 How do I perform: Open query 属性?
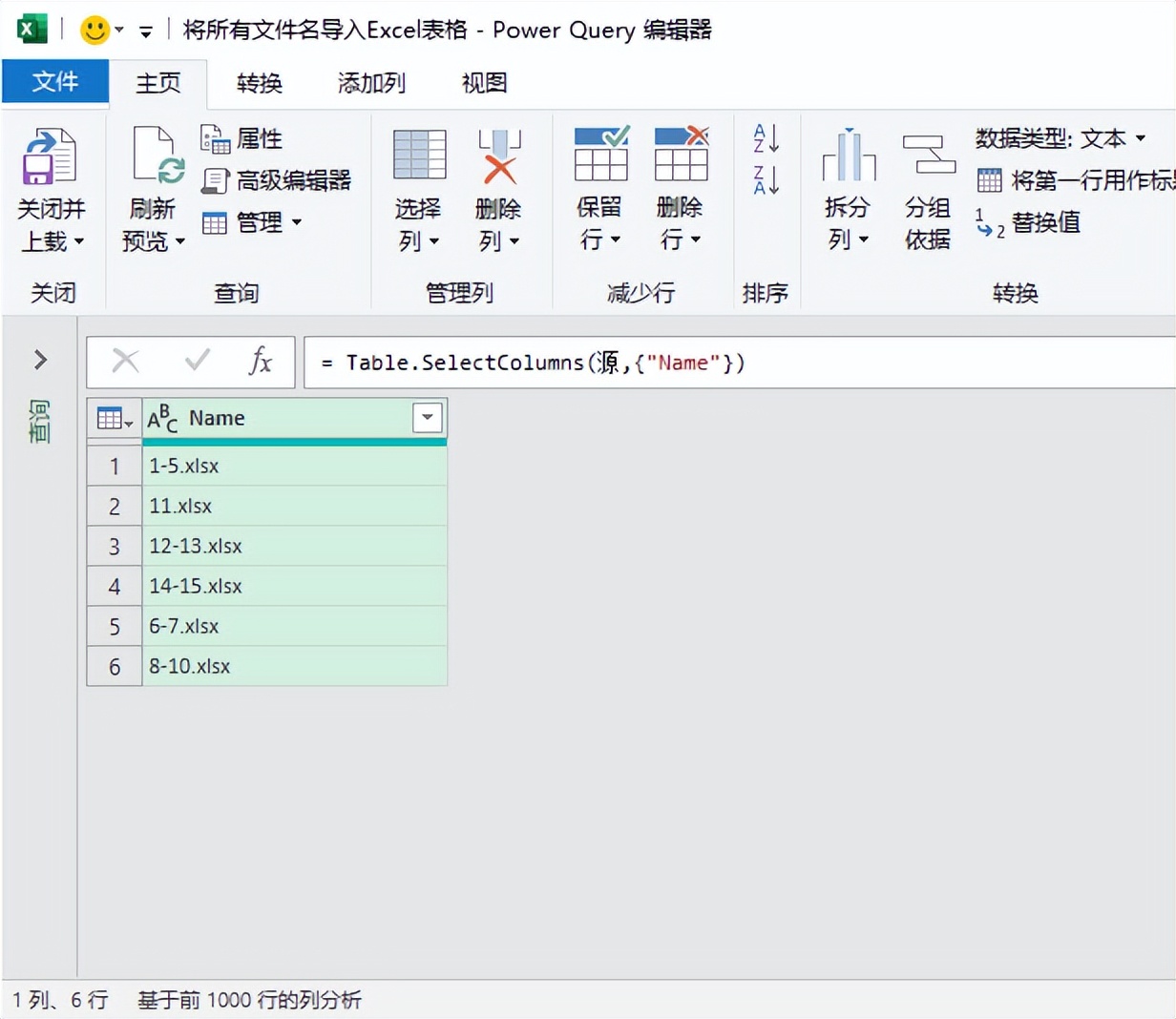(x=241, y=139)
